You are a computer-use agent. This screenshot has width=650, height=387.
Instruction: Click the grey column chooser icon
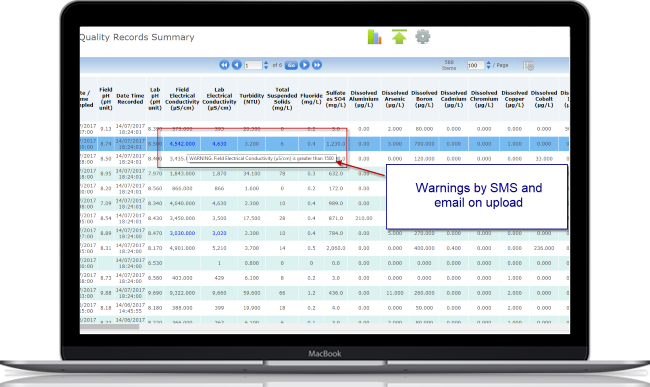528,65
